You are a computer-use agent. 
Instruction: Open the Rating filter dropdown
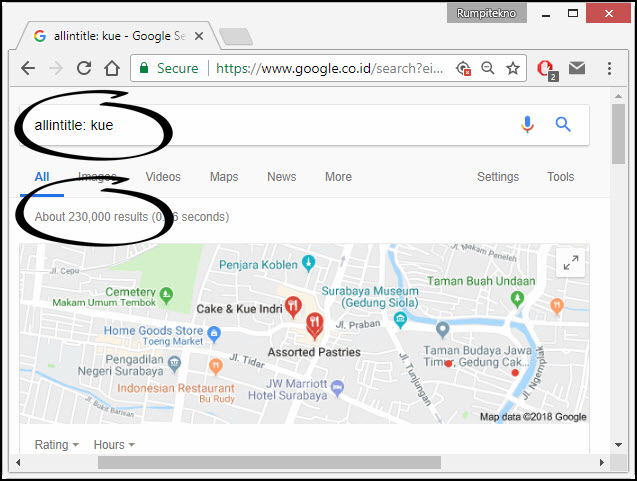[56, 444]
